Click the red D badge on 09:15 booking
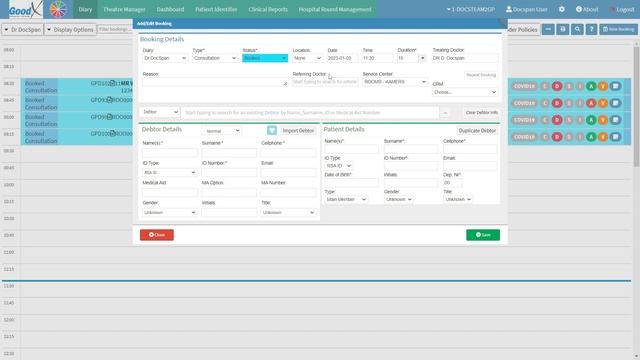This screenshot has width=640, height=360. [557, 137]
